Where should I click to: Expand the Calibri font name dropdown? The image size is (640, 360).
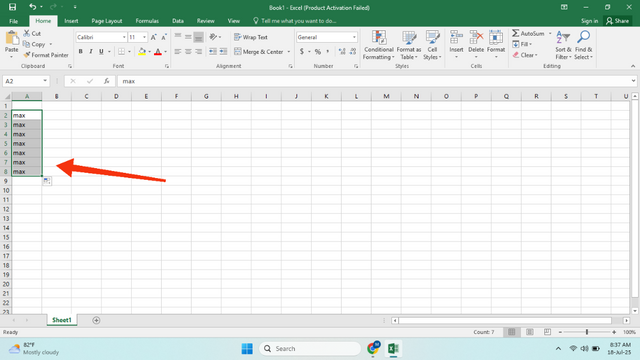[124, 37]
